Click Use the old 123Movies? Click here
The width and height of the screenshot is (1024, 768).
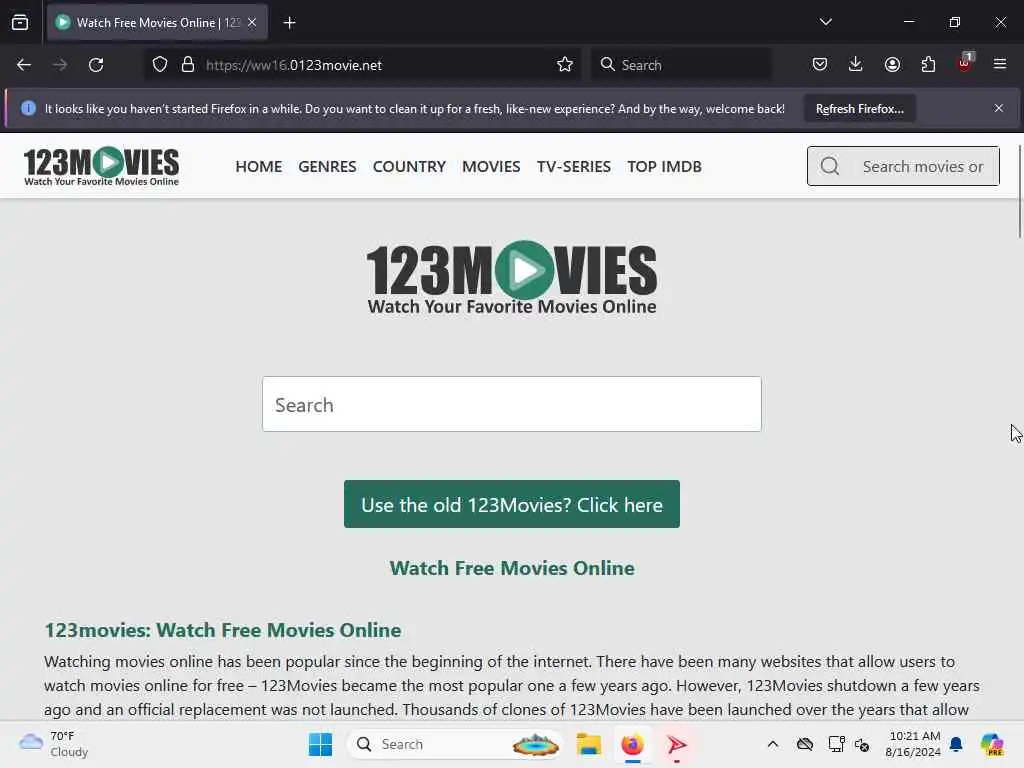(511, 504)
